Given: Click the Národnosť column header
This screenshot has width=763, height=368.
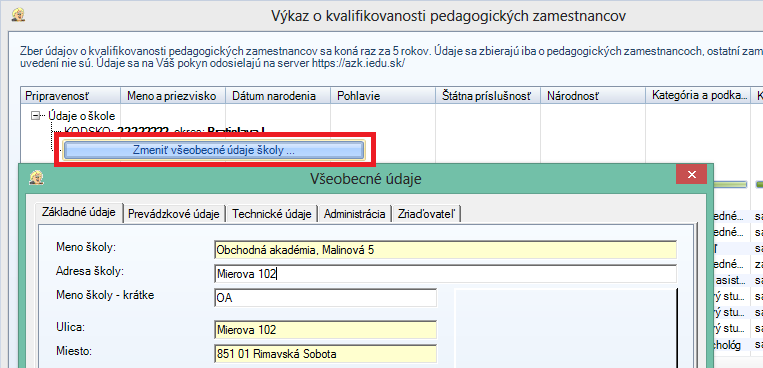Looking at the screenshot, I should 594,96.
